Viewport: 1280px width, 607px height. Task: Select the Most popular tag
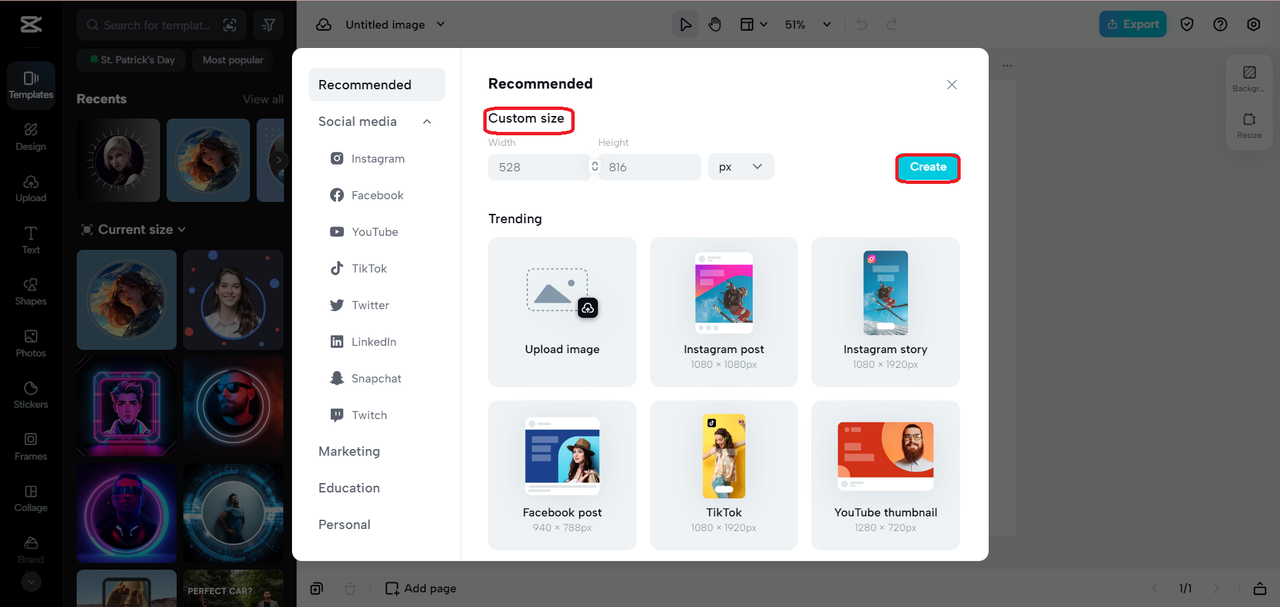[233, 60]
